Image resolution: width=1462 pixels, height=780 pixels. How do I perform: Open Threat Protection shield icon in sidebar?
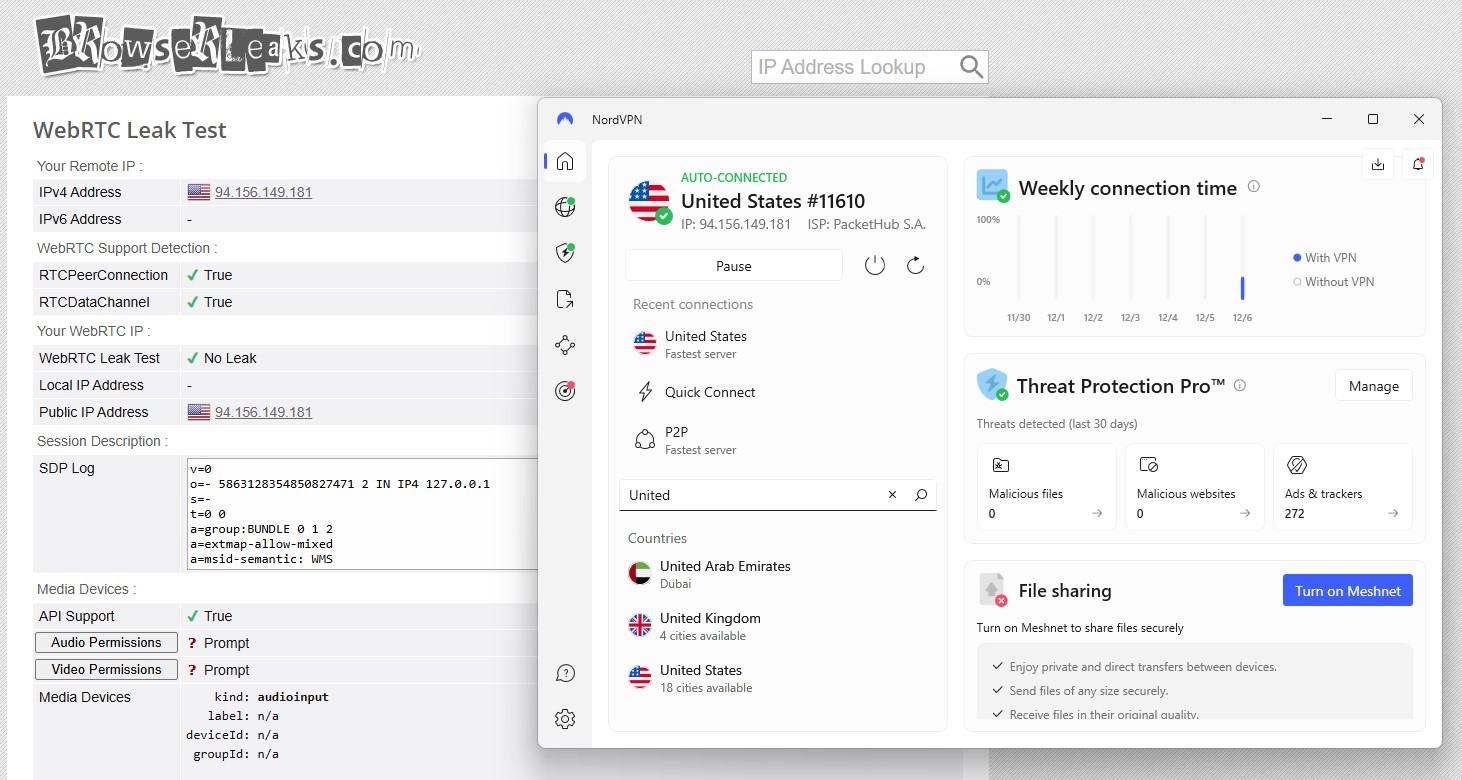tap(565, 253)
